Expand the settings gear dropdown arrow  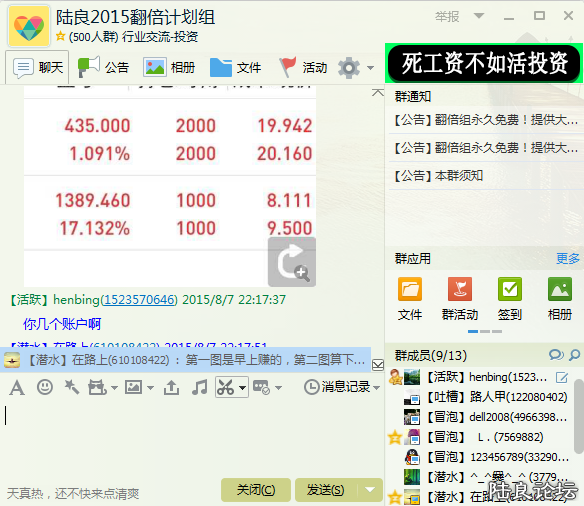[x=370, y=68]
